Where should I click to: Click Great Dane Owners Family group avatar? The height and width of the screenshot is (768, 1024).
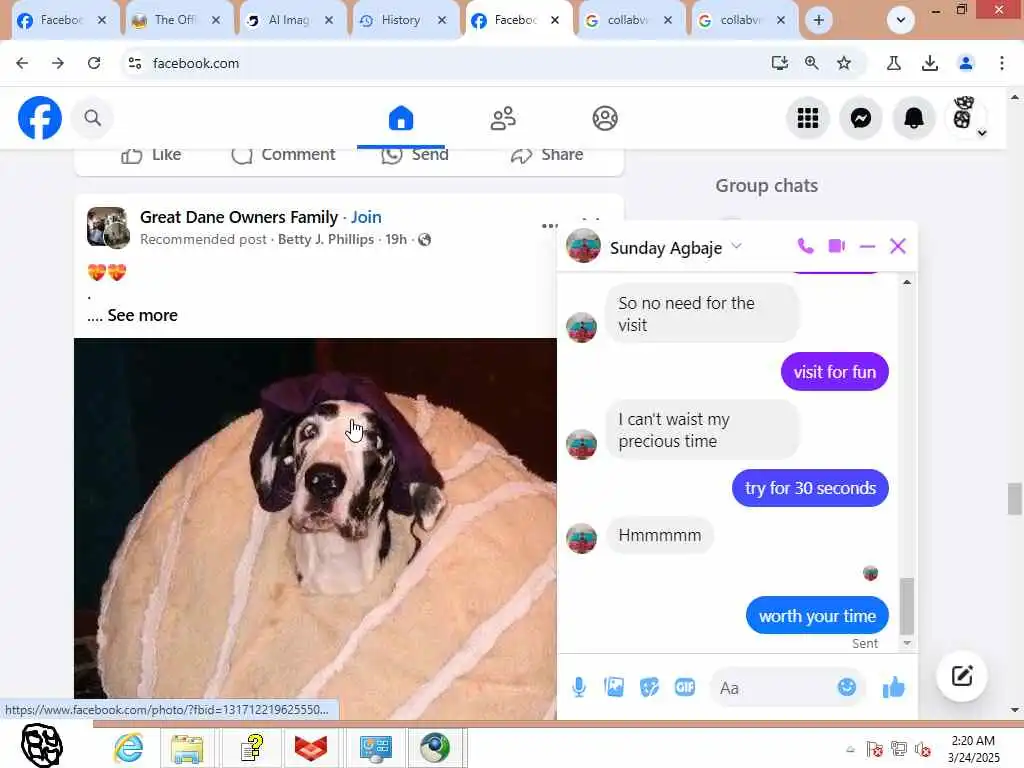(x=108, y=228)
